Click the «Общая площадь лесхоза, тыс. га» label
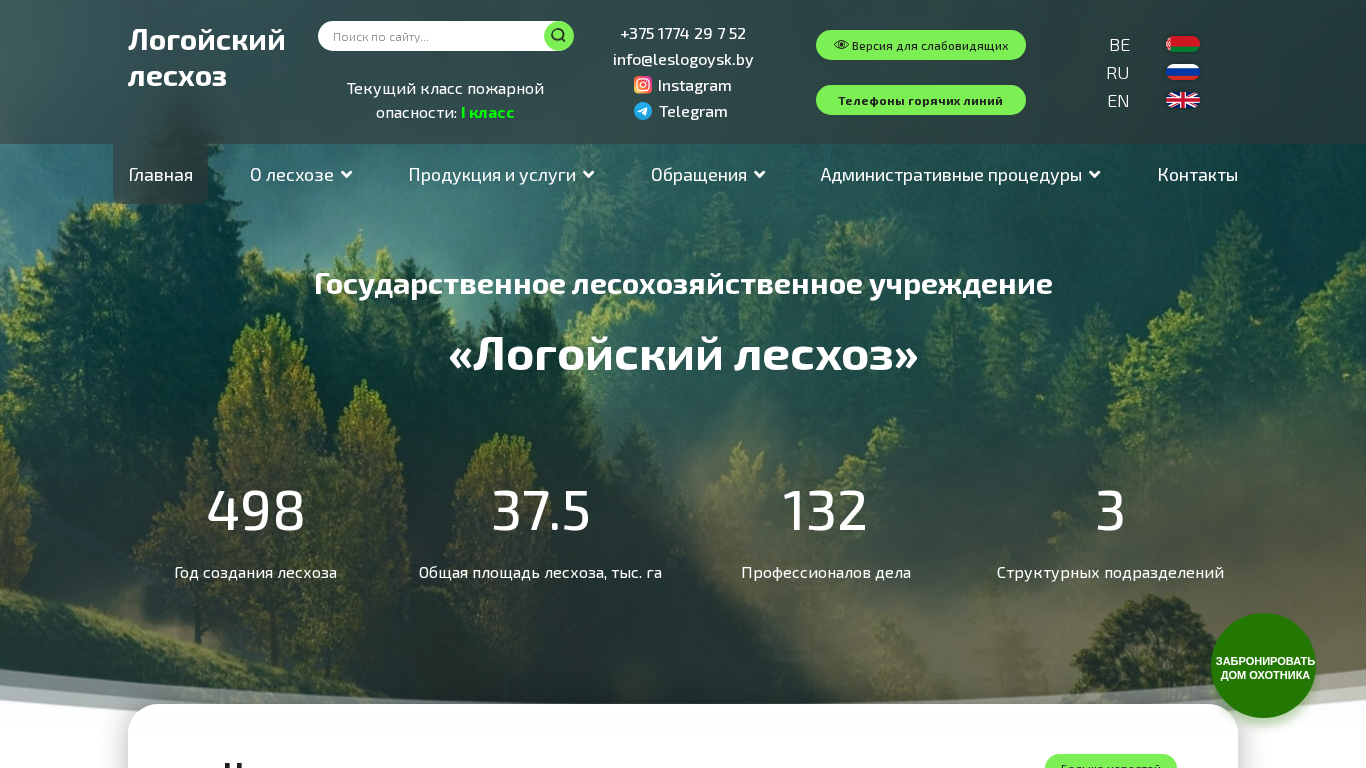Screen dimensions: 1366x768 tap(540, 573)
